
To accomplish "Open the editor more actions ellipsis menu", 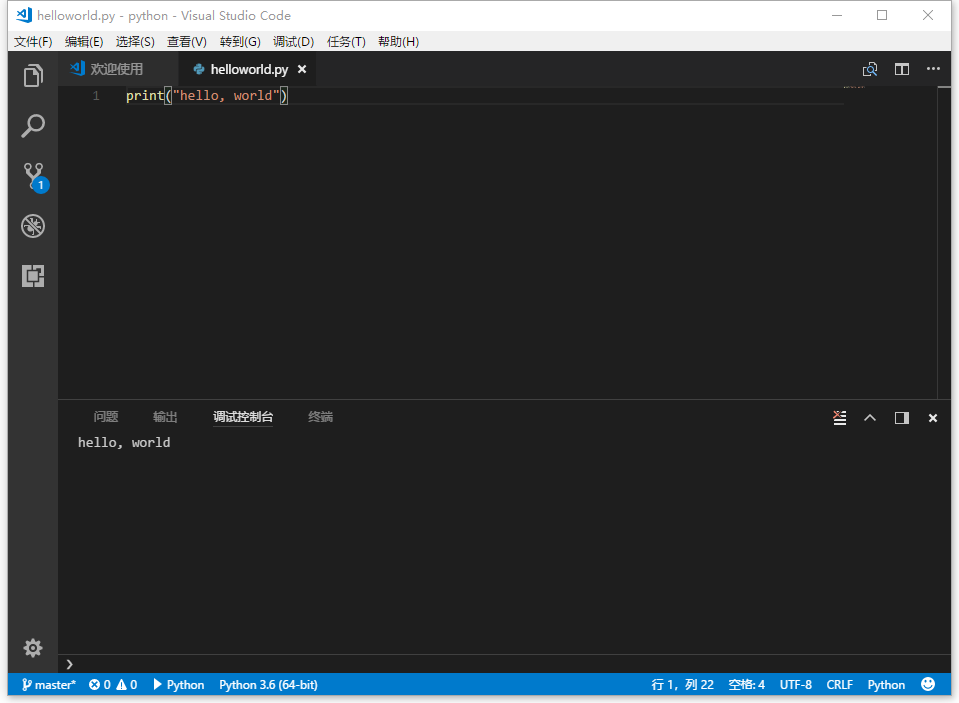I will point(933,69).
